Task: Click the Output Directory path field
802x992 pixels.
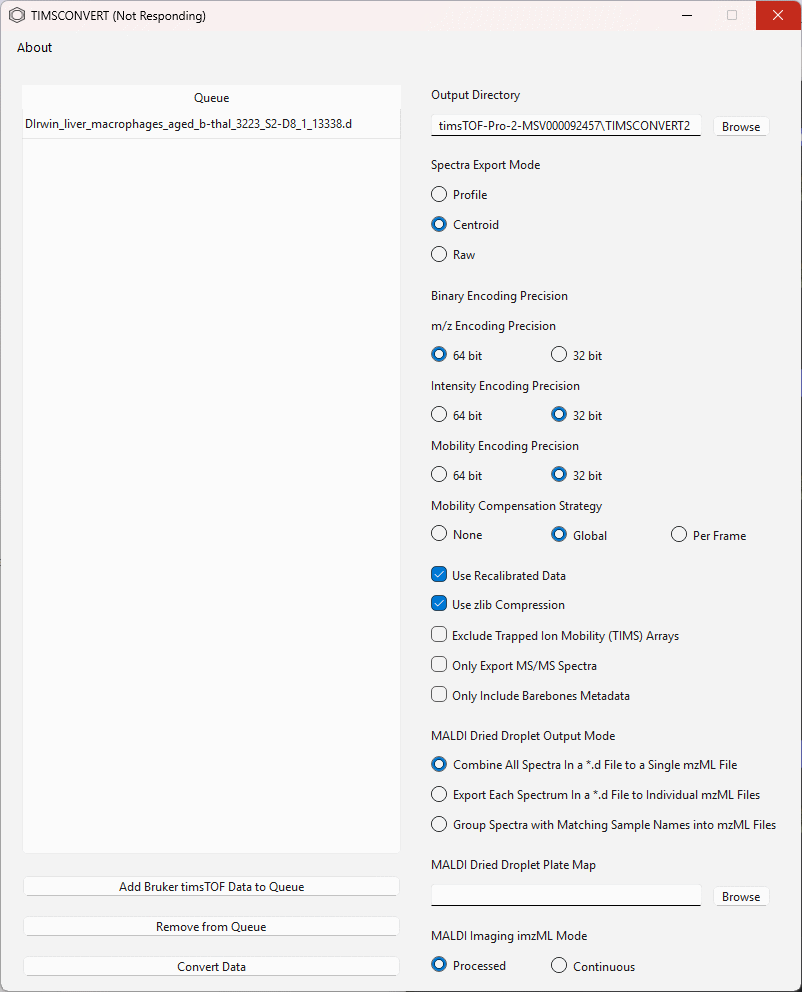Action: coord(565,126)
